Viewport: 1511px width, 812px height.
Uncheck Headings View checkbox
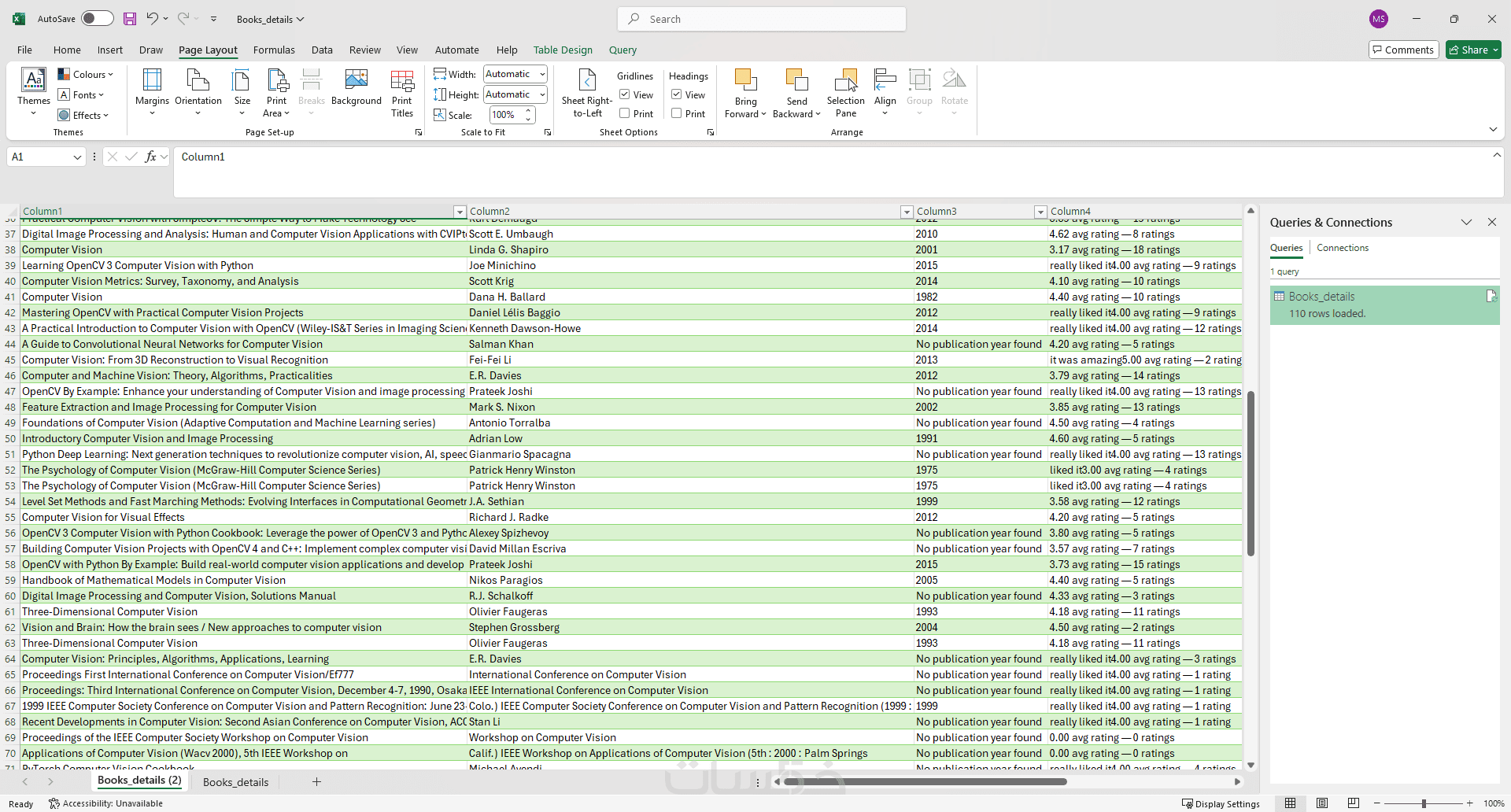[x=677, y=94]
